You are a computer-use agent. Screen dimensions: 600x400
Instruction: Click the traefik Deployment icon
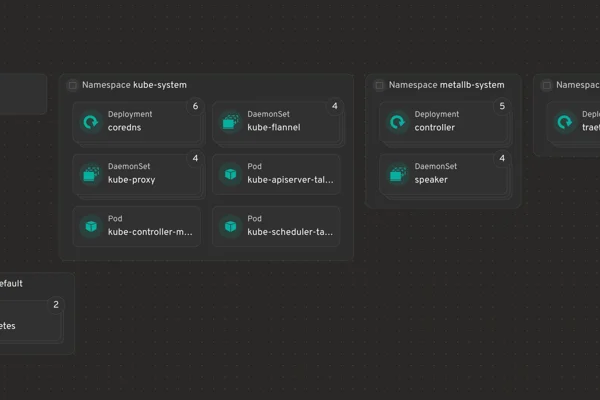[564, 122]
